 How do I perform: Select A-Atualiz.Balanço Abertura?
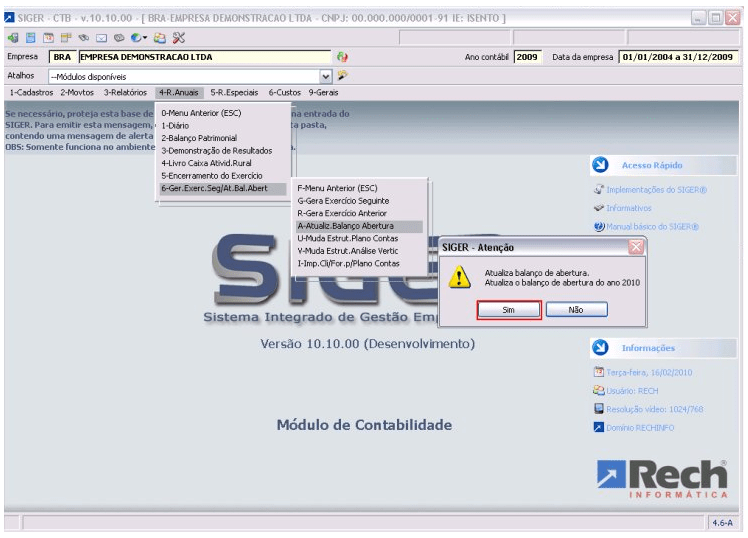point(359,226)
